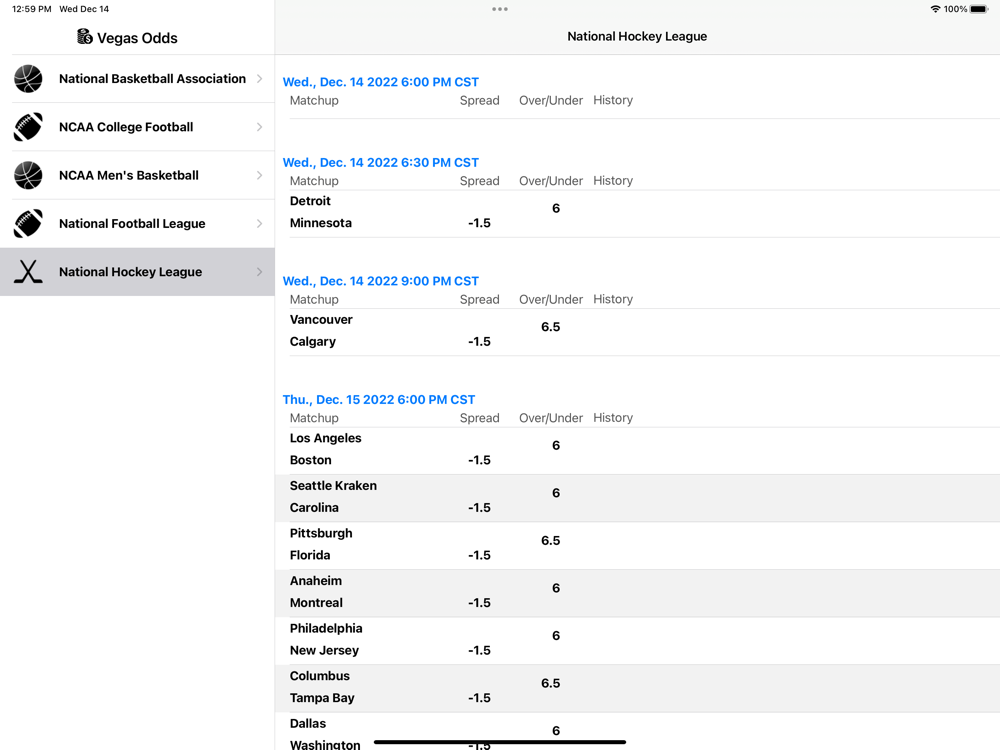Tap the Anaheim team name
This screenshot has width=1000, height=750.
[x=316, y=580]
